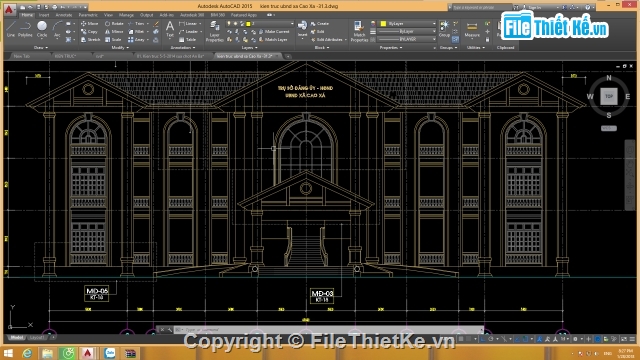
Task: Activate the Array command
Action: point(137,40)
